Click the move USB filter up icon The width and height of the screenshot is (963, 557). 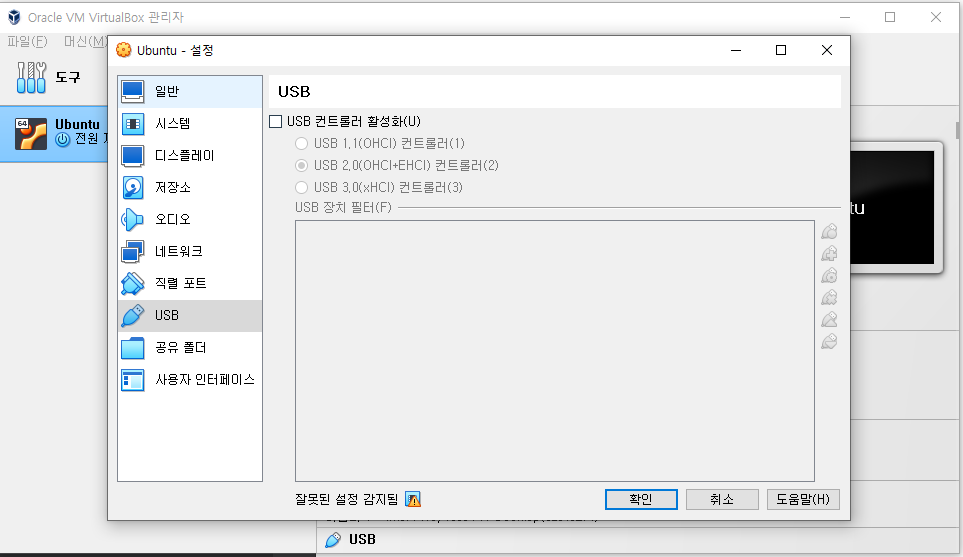click(829, 319)
